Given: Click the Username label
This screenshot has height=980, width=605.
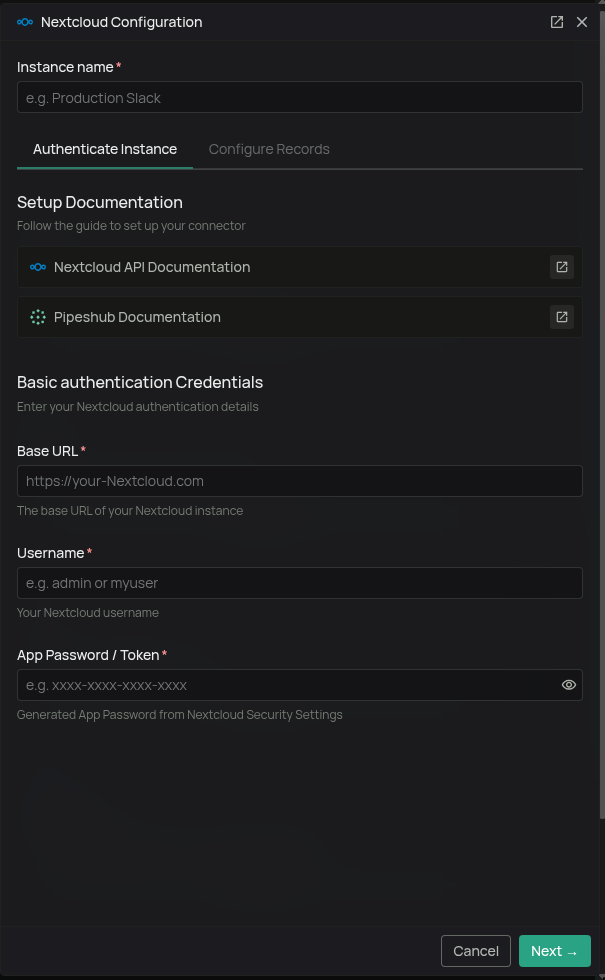Looking at the screenshot, I should 51,553.
